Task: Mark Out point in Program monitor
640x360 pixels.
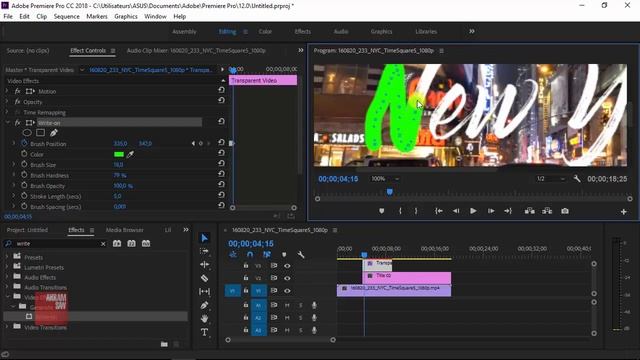Action: pos(416,211)
